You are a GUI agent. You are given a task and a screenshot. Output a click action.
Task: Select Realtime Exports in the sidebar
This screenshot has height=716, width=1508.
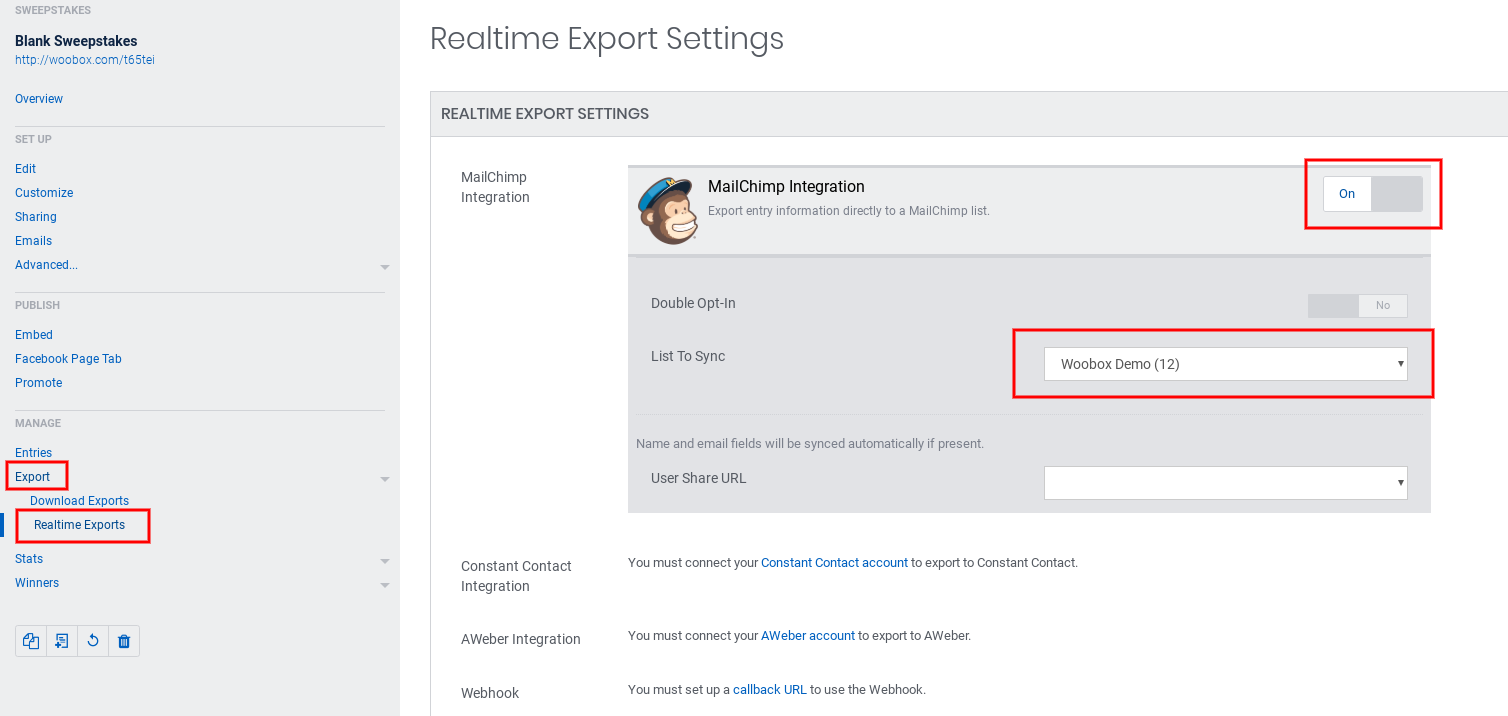(x=79, y=525)
